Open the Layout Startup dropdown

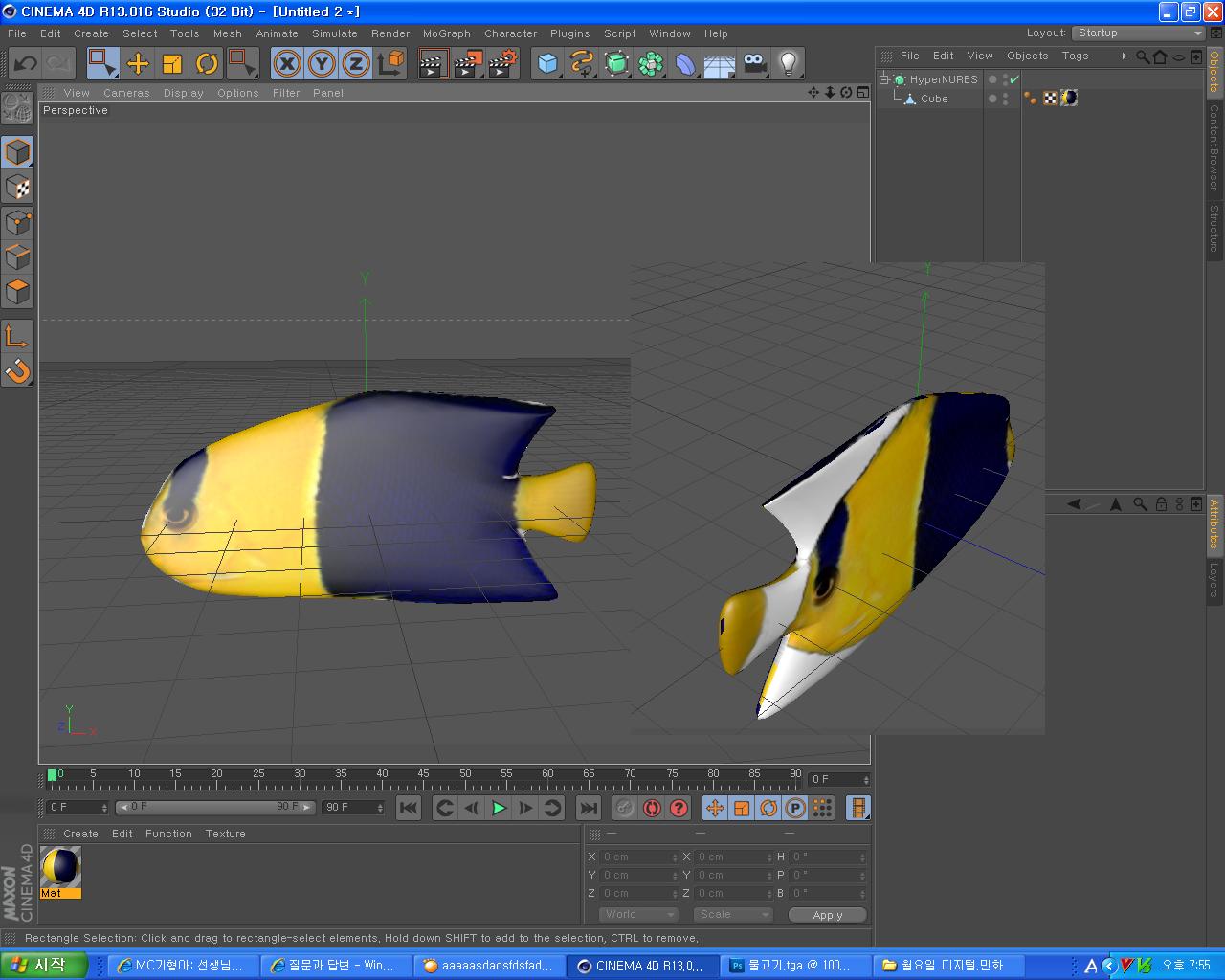1138,33
